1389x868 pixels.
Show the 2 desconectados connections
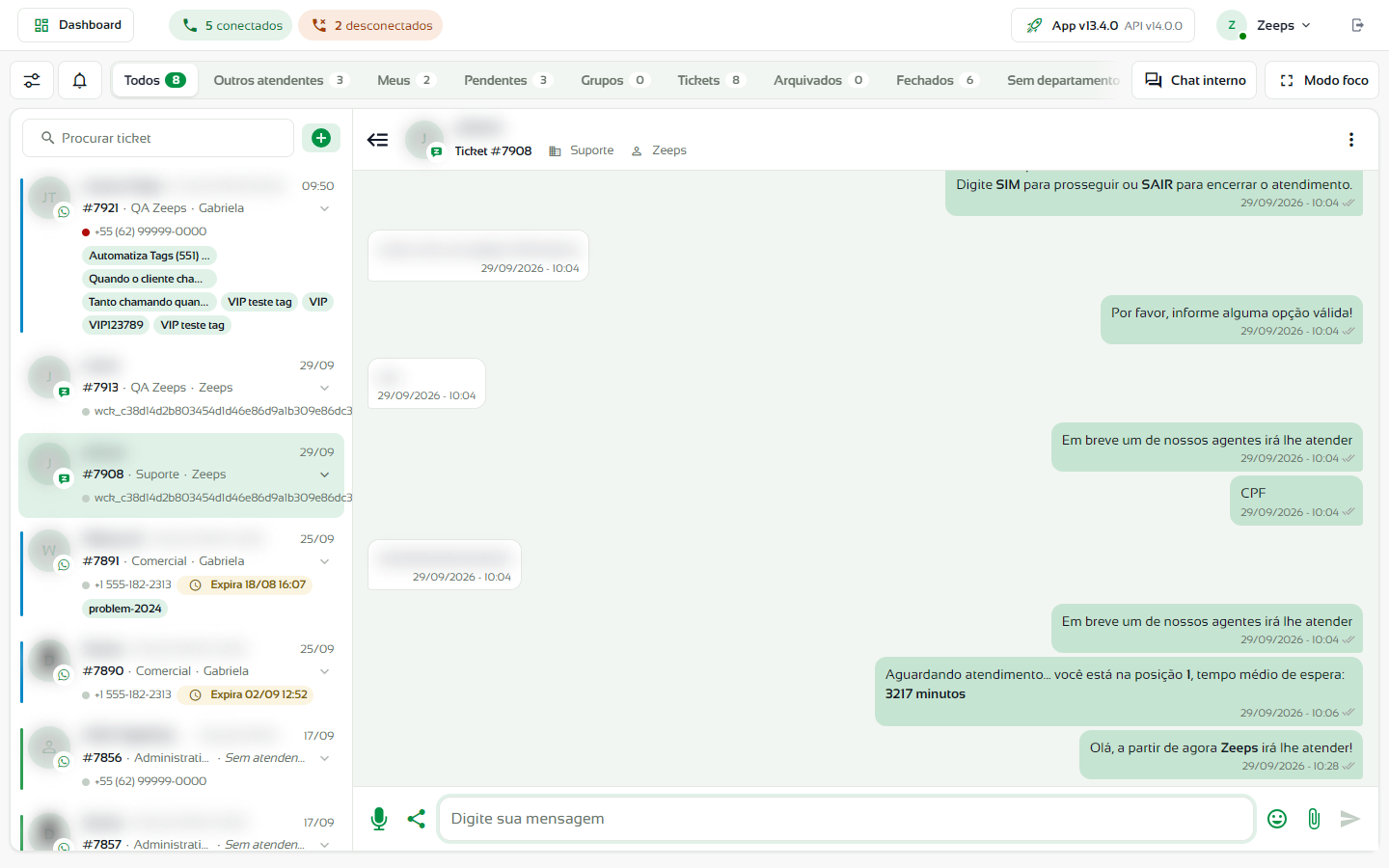tap(370, 25)
